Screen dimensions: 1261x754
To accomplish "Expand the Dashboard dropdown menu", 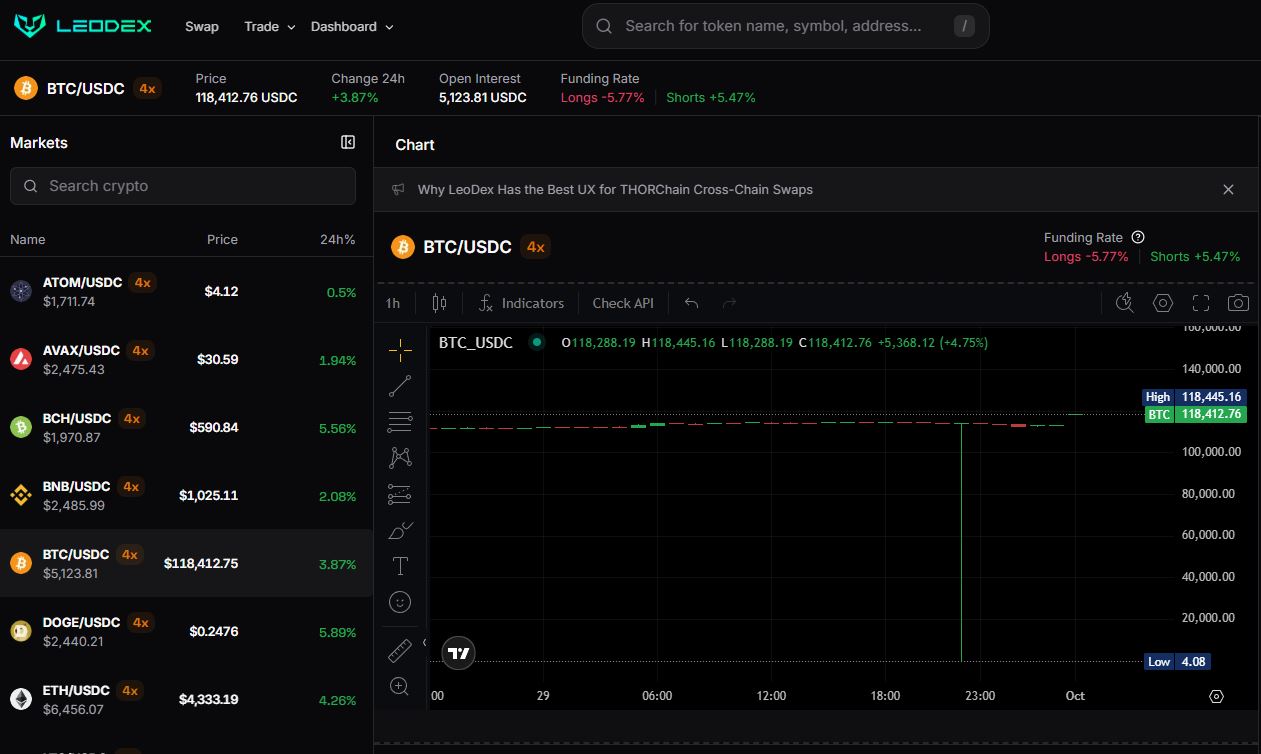I will click(x=352, y=27).
